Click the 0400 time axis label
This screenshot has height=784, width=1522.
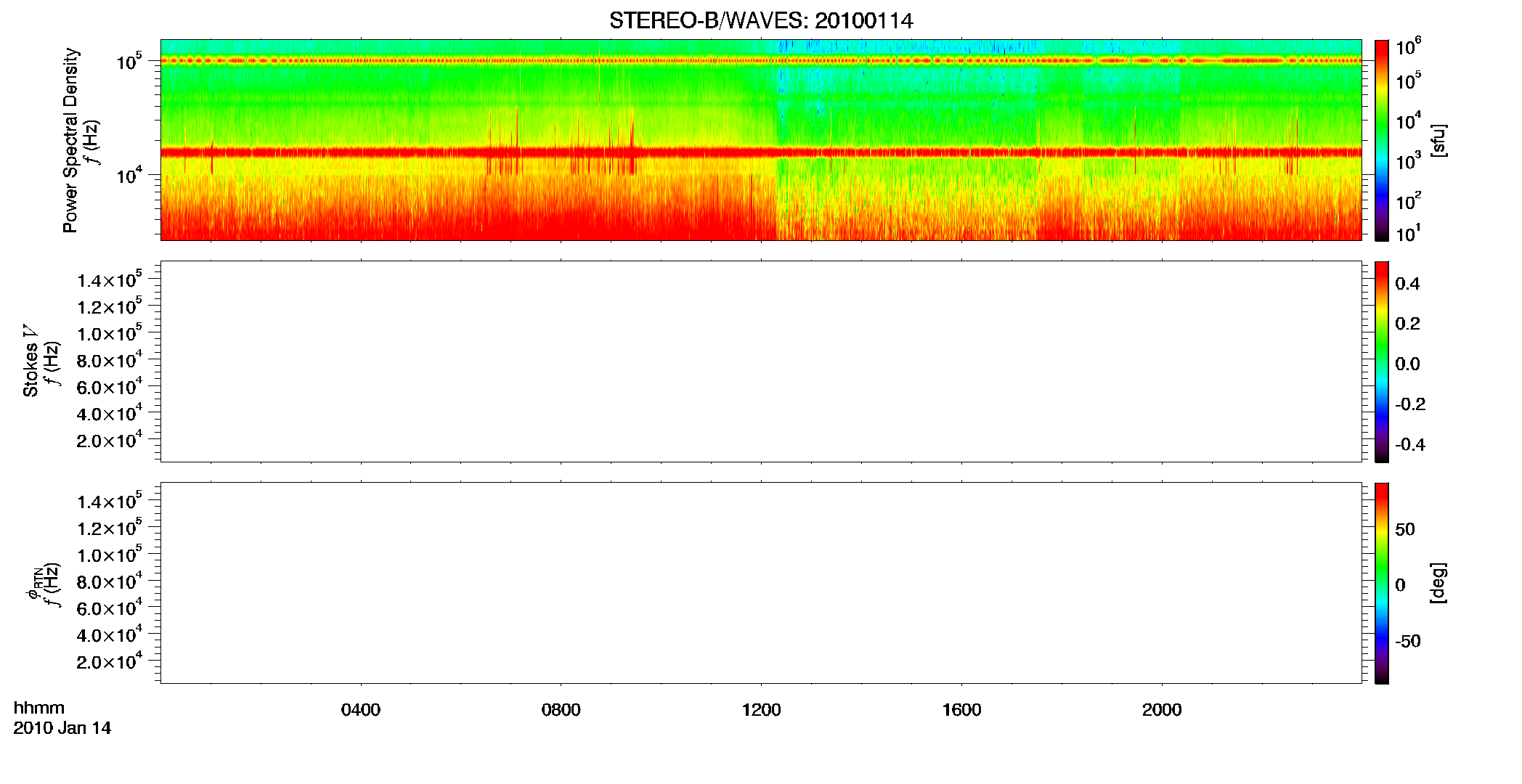(361, 710)
